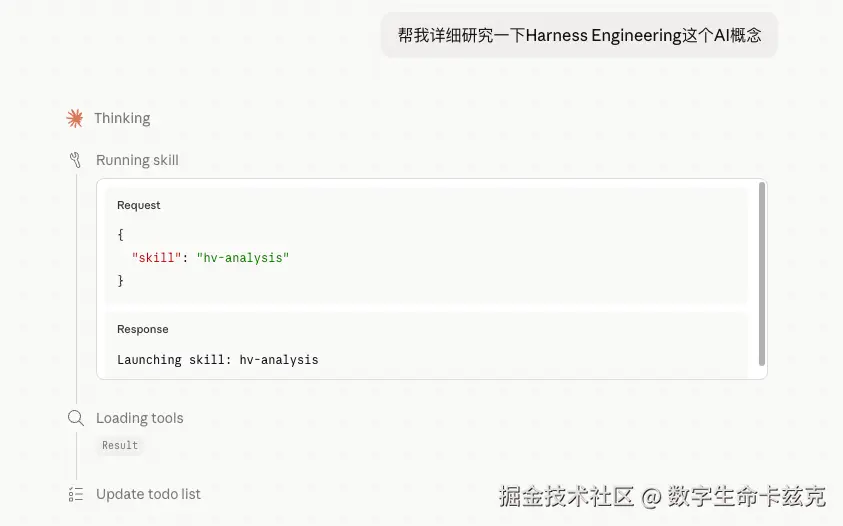Click the user message about Harness Engineering
This screenshot has width=843, height=526.
pos(579,35)
